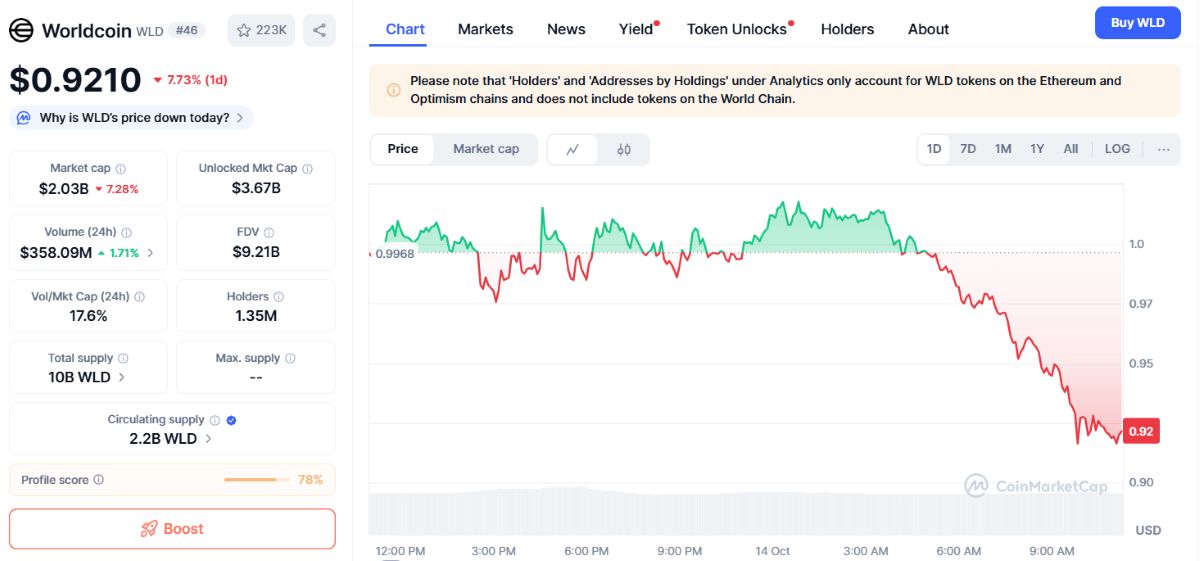Click the $2.03B market cap value
The height and width of the screenshot is (561, 1200).
(x=64, y=188)
